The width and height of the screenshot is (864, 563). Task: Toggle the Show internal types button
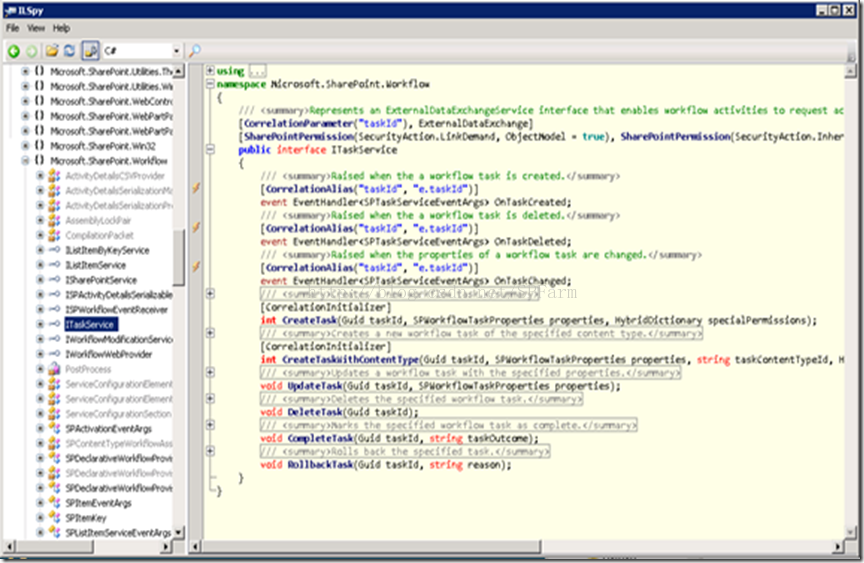[90, 51]
